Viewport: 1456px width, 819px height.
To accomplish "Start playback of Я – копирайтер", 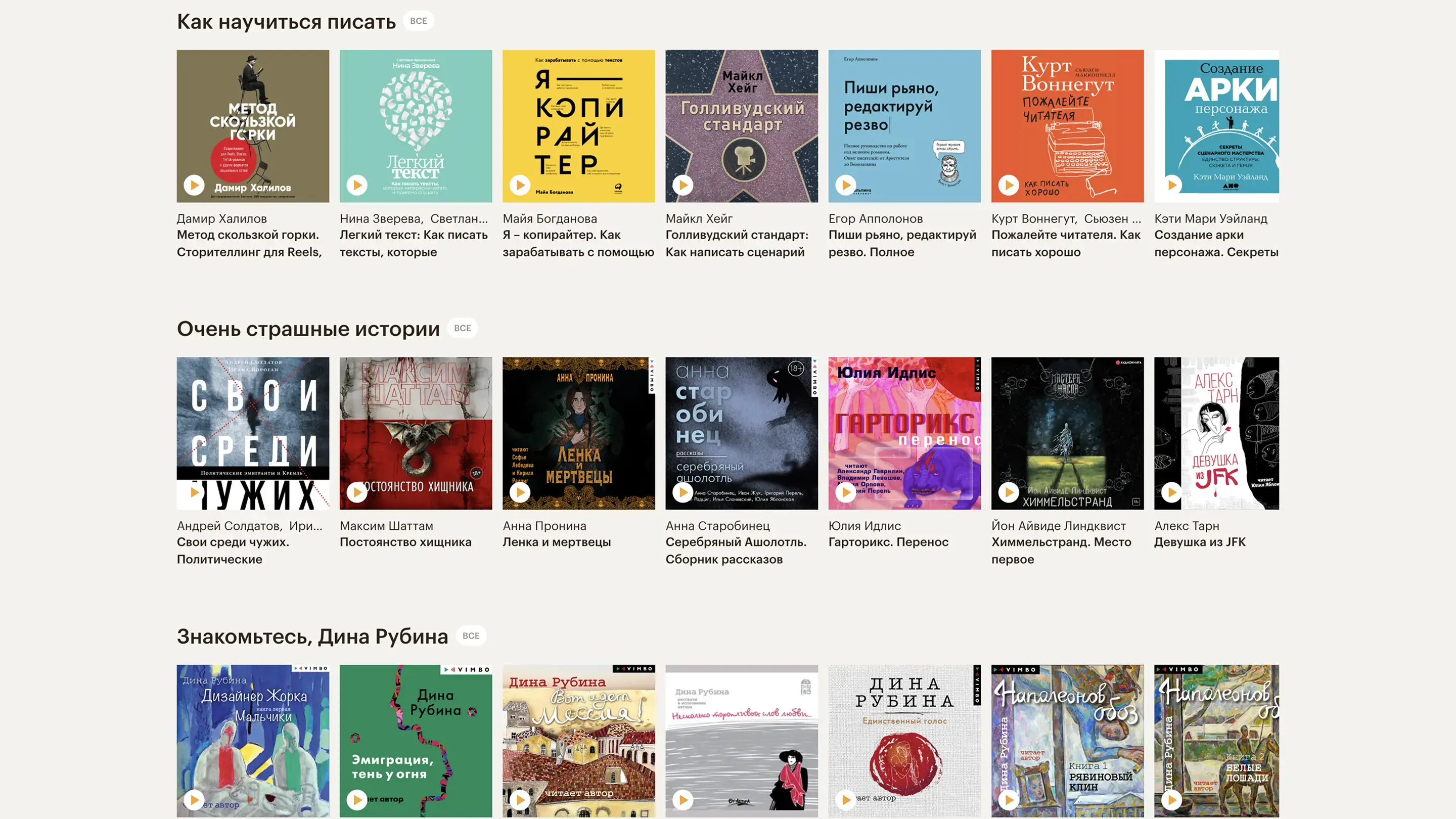I will pos(519,185).
